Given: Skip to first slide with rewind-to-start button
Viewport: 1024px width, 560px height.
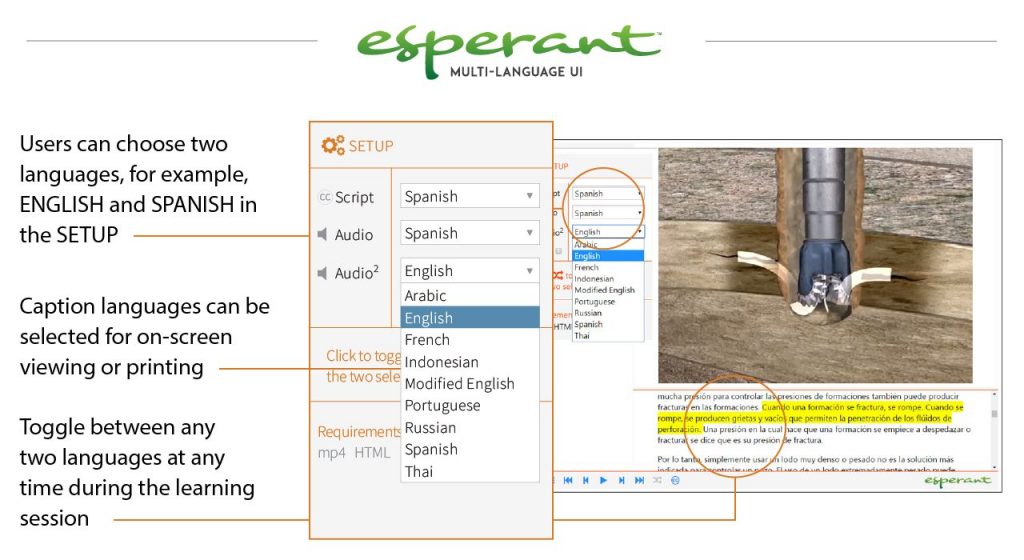Looking at the screenshot, I should (568, 480).
